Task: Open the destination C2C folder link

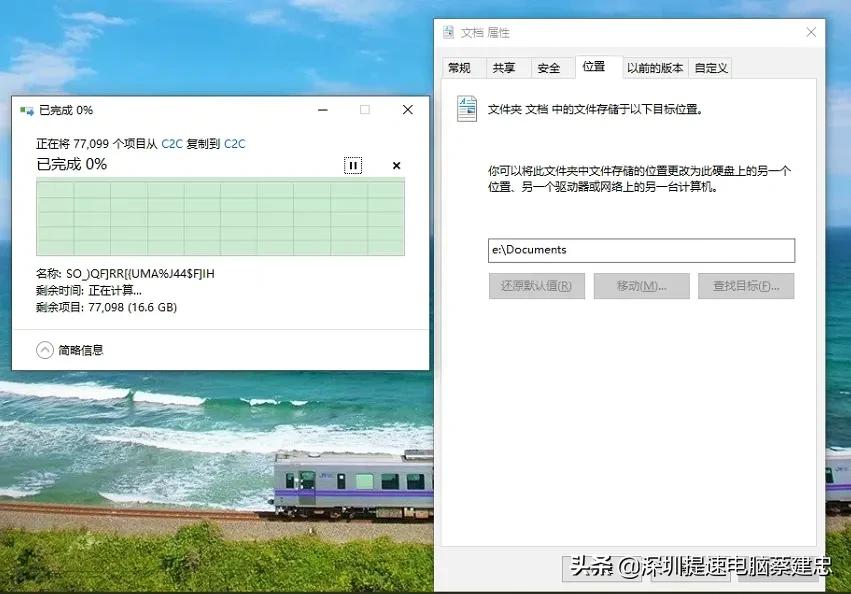Action: tap(234, 143)
